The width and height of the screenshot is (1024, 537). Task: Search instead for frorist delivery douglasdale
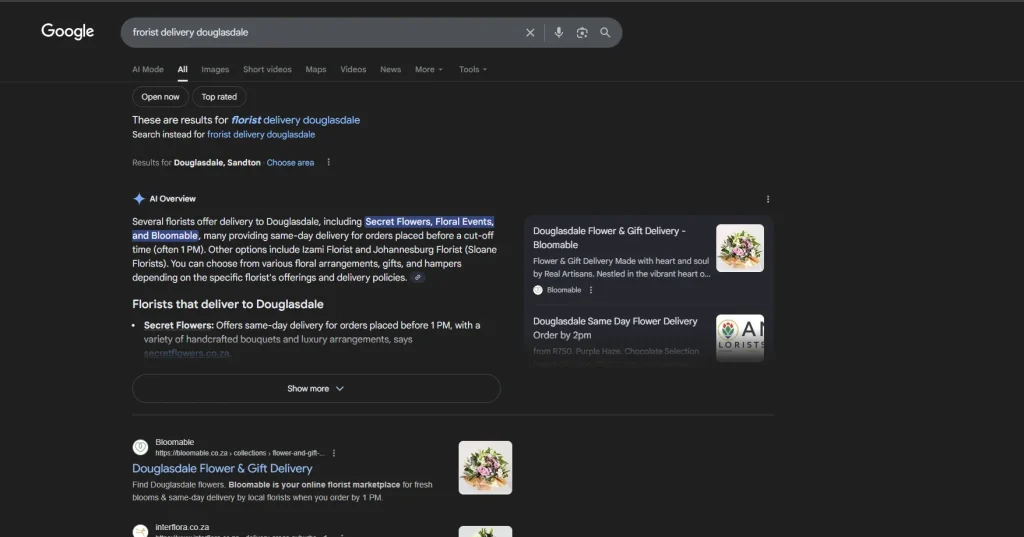tap(261, 135)
